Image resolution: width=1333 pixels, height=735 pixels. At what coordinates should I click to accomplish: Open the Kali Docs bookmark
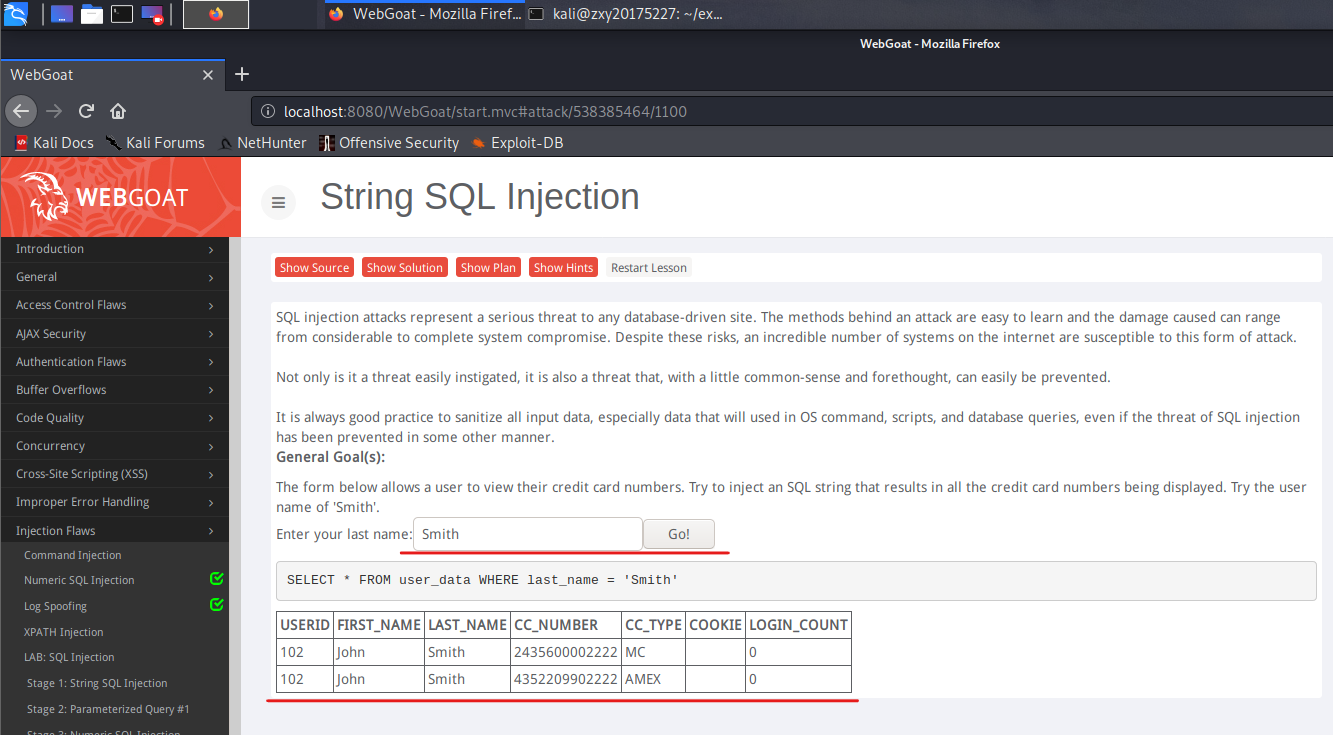click(54, 143)
